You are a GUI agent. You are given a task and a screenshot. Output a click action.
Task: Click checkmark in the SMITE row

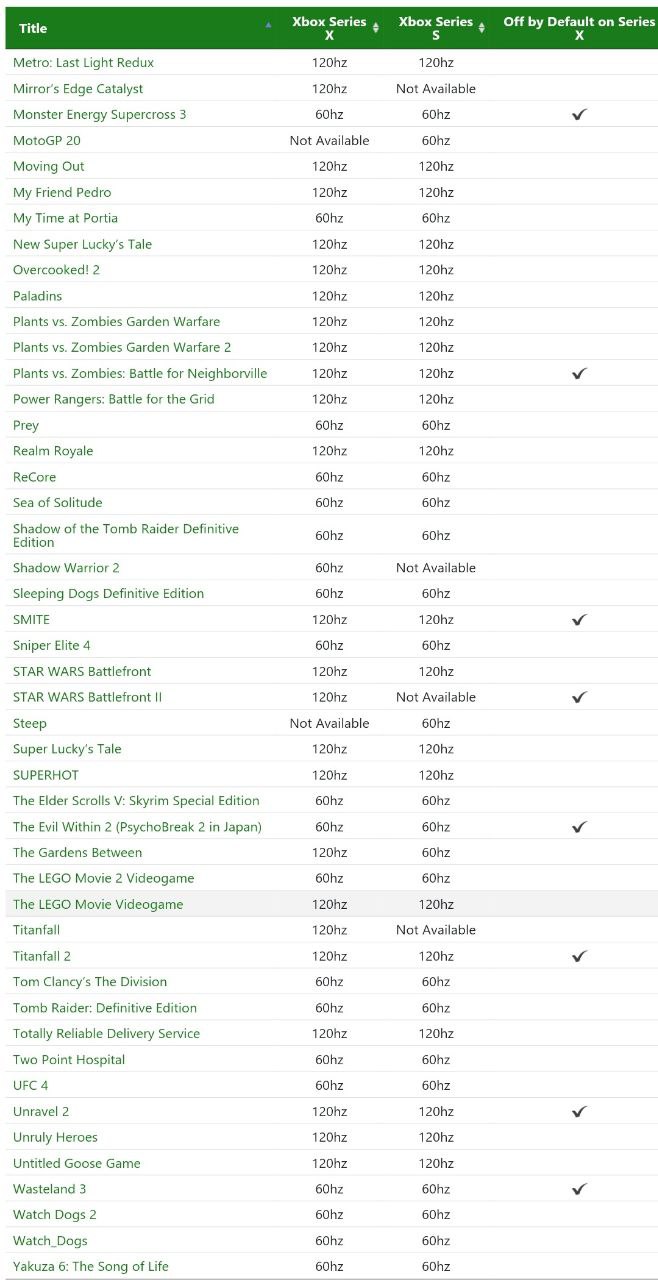(579, 620)
